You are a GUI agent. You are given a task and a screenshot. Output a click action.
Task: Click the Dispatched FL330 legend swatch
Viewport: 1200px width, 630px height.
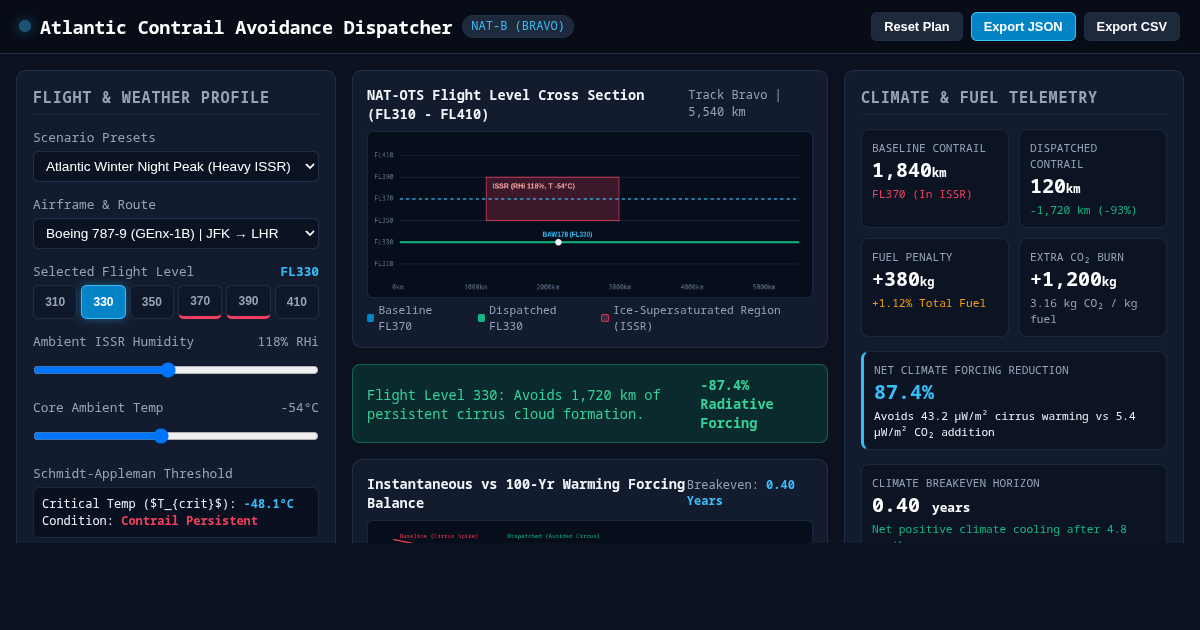(481, 318)
